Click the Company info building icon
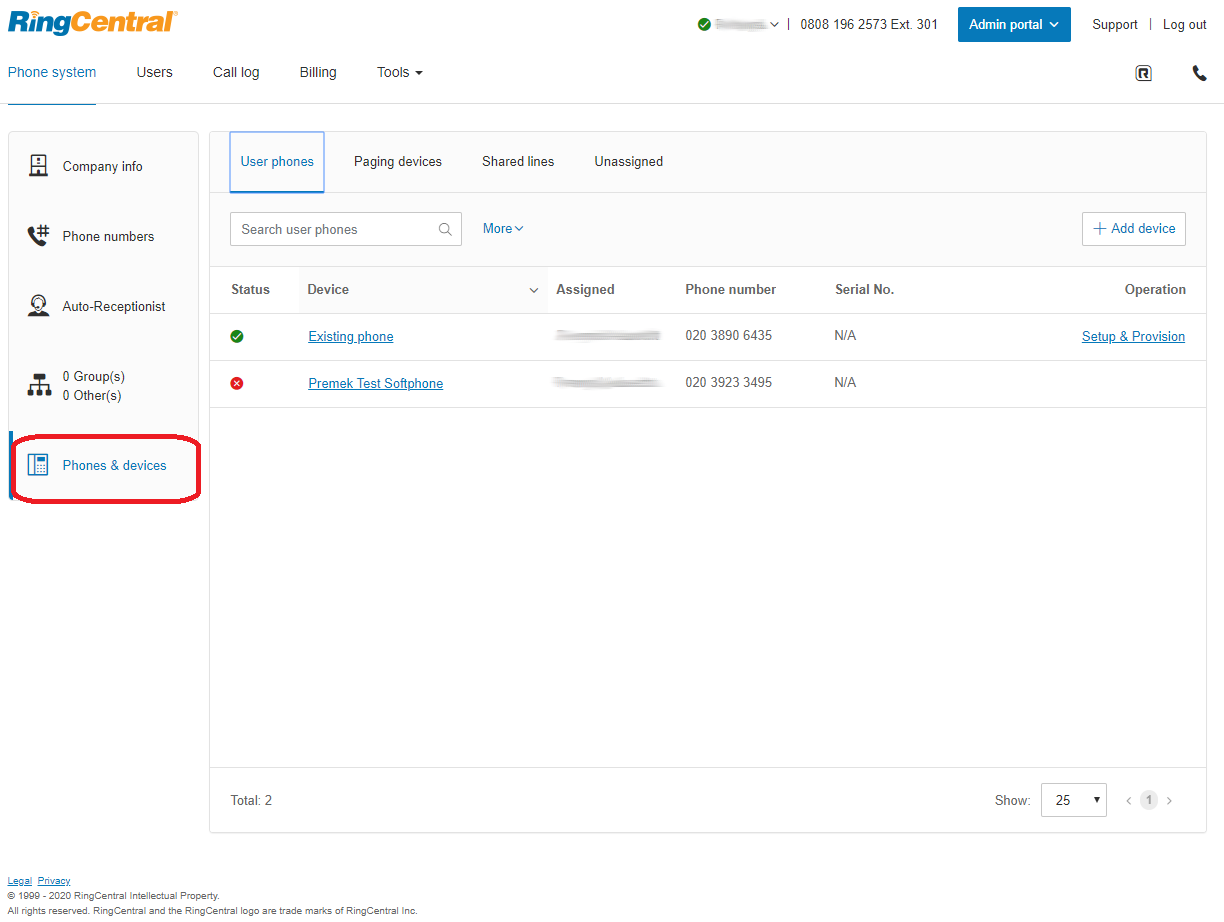 (38, 166)
